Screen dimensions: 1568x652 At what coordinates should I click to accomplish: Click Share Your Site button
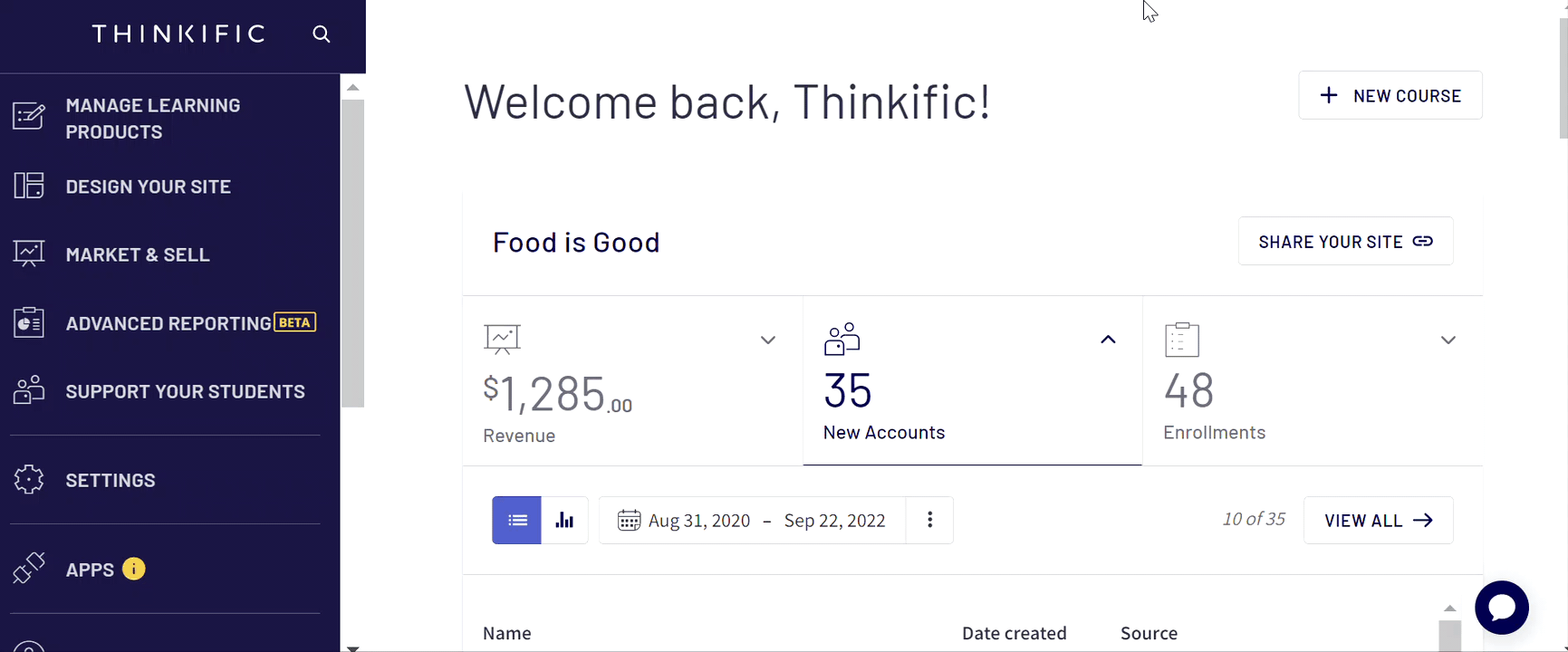(x=1346, y=242)
